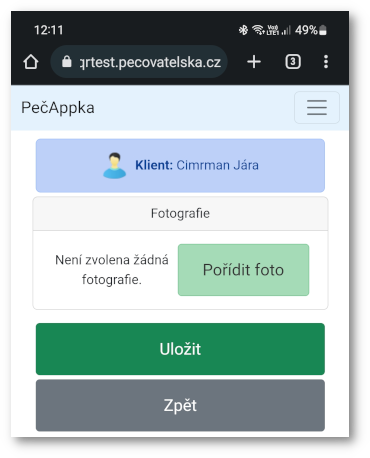Click the Fotografie section header
The width and height of the screenshot is (370, 458).
(180, 213)
